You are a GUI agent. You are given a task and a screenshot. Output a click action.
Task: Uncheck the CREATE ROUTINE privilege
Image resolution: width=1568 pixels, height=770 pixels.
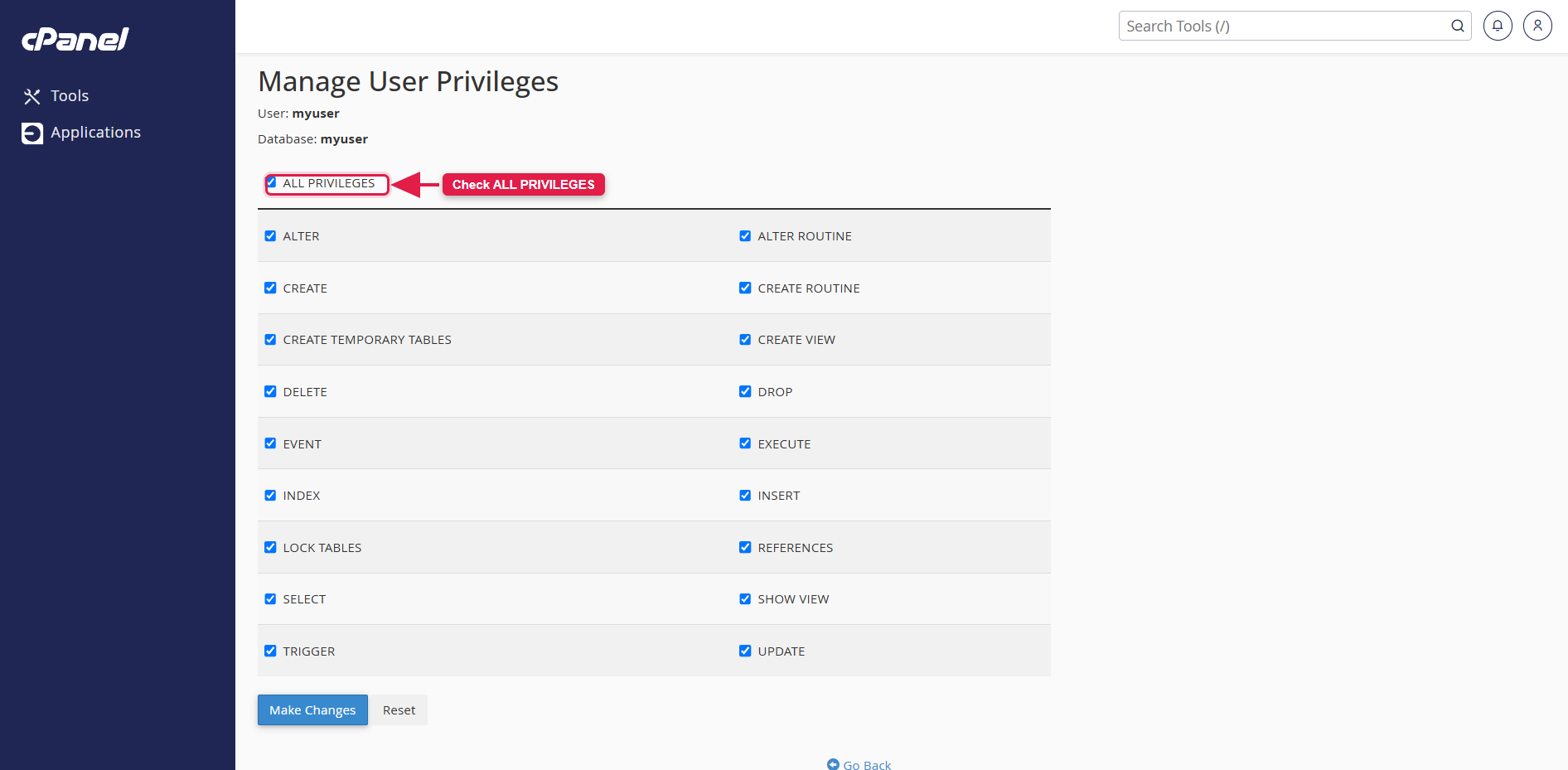pos(745,288)
